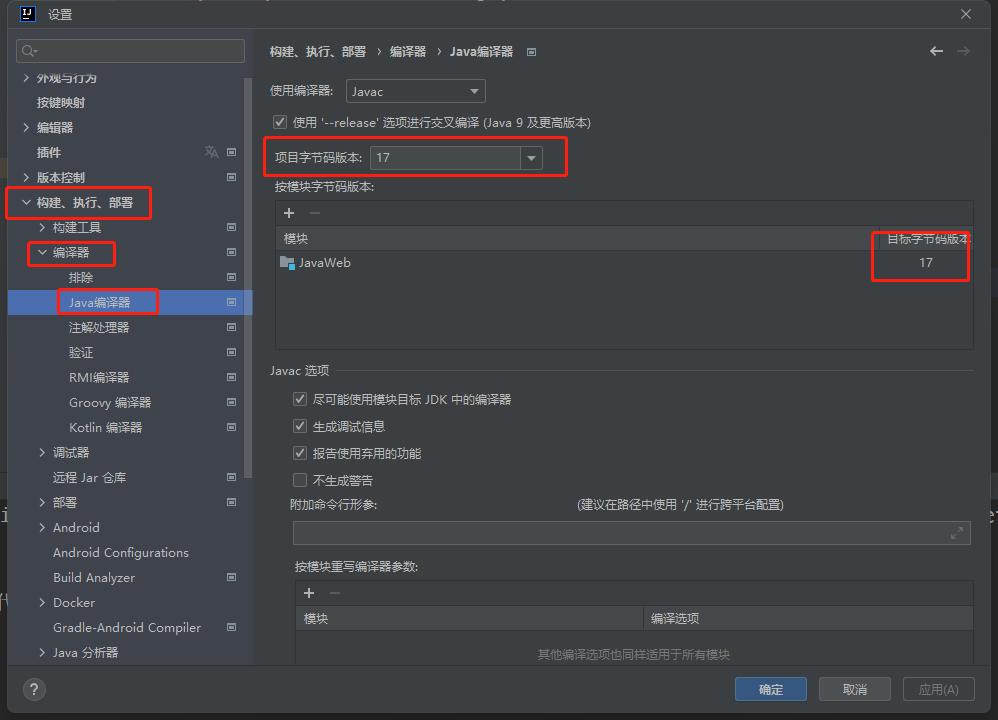This screenshot has width=998, height=720.
Task: Click the project-level icon beside Java编译器 breadcrumb
Action: (531, 52)
